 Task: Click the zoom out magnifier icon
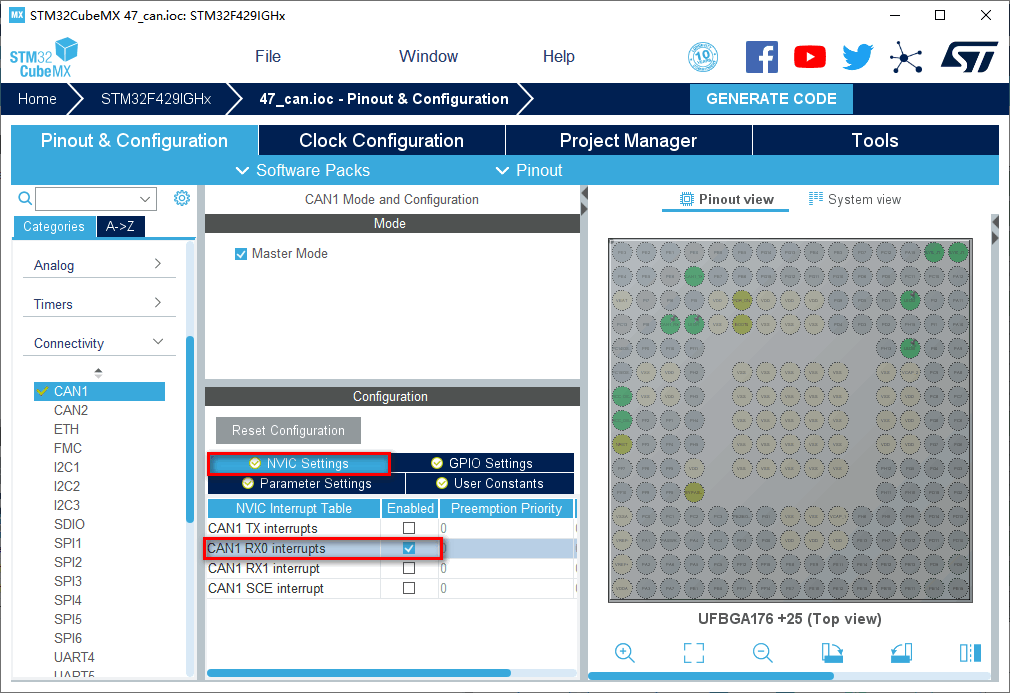(x=763, y=653)
